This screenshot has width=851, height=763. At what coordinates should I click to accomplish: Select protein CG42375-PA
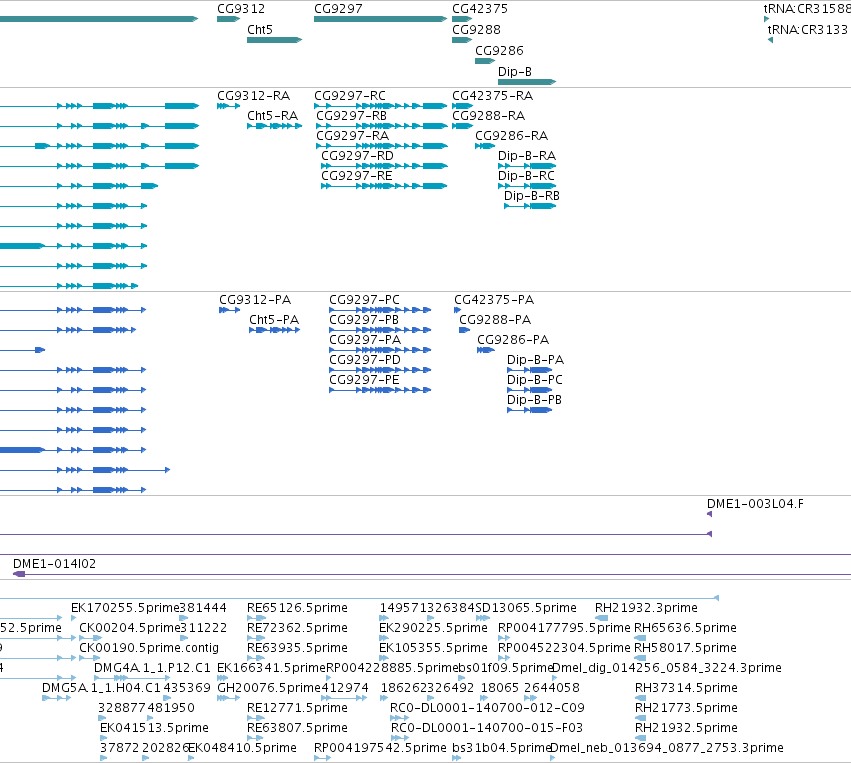coord(494,300)
